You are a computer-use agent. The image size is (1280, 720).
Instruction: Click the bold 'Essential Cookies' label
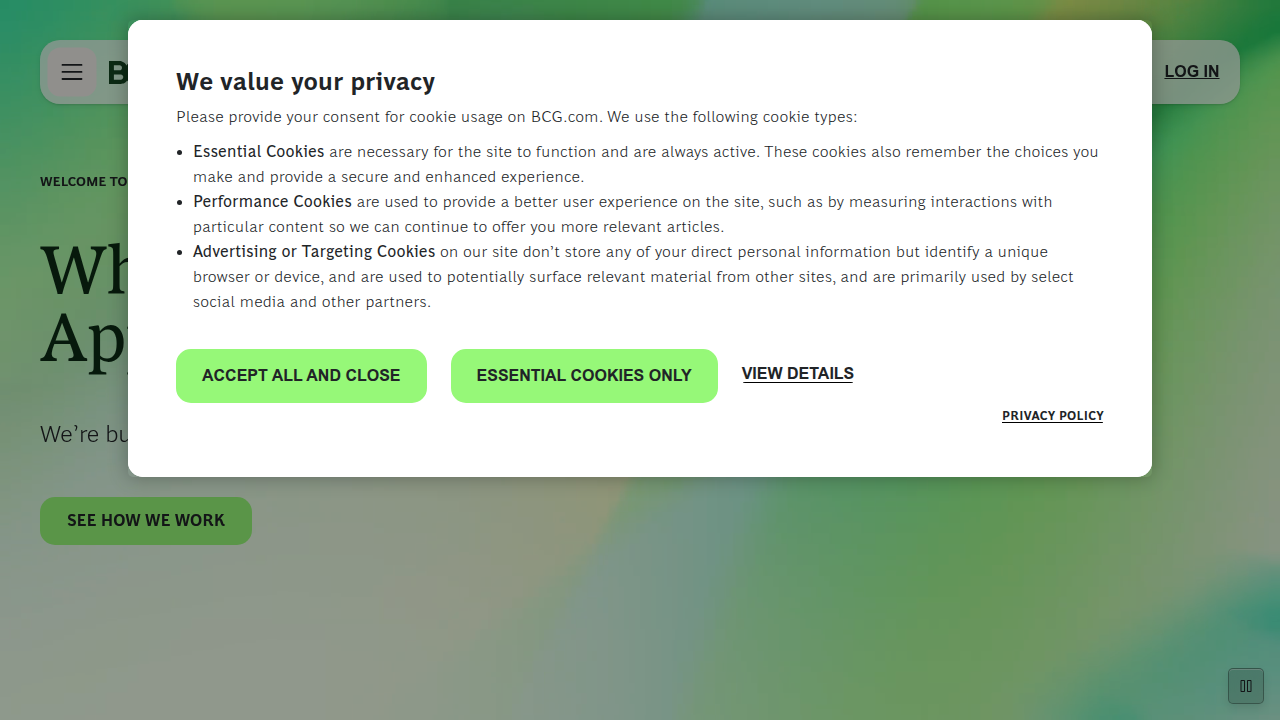pyautogui.click(x=258, y=152)
